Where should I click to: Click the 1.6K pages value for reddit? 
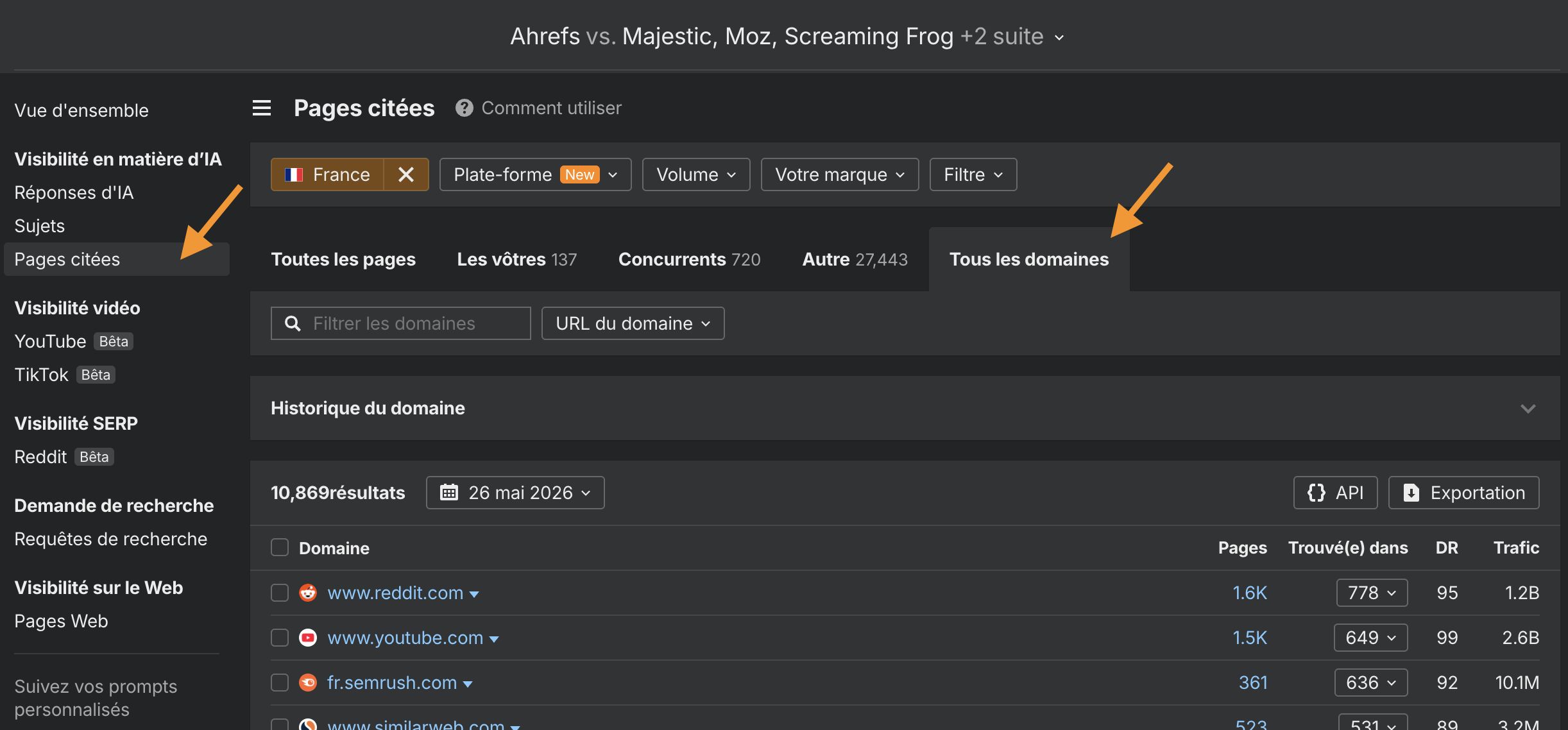coord(1250,593)
